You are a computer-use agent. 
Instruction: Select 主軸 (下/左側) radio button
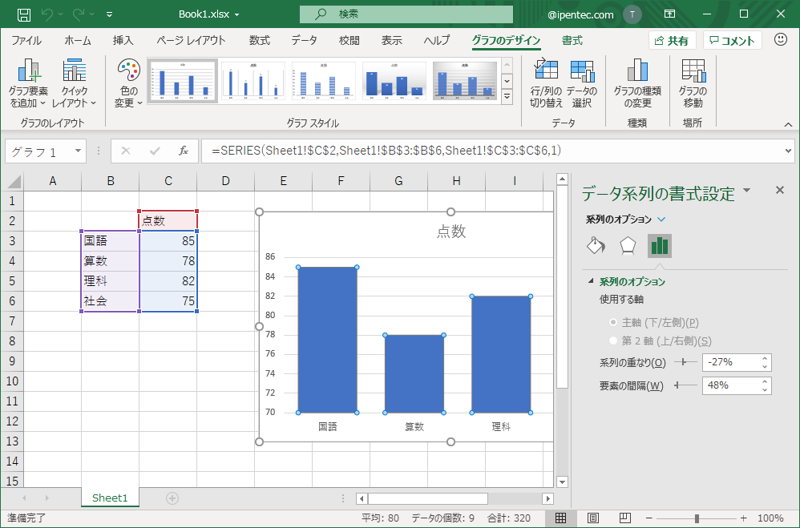[613, 323]
